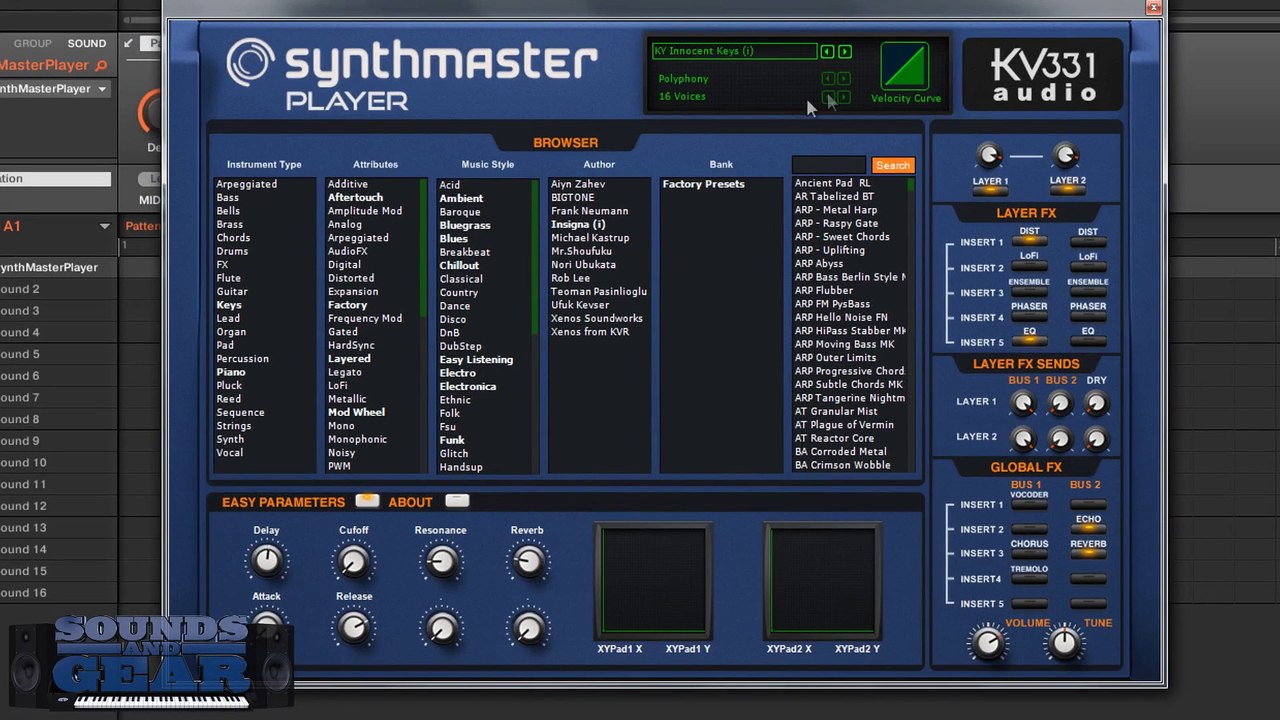Click the Reverb easy parameter knob
This screenshot has width=1280, height=720.
pyautogui.click(x=528, y=561)
